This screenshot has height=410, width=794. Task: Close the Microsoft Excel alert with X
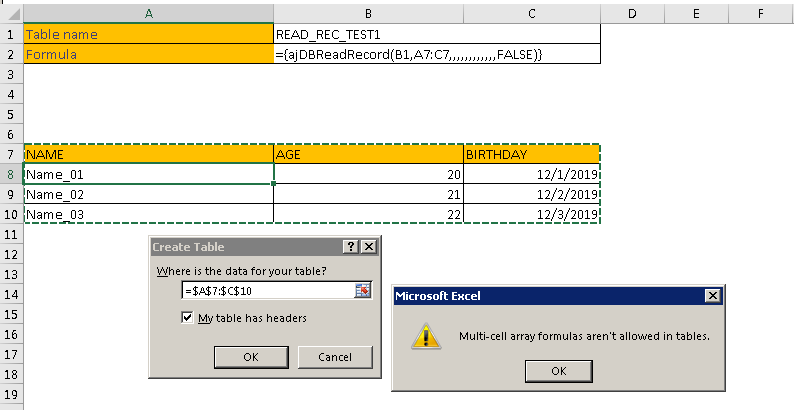pyautogui.click(x=712, y=296)
